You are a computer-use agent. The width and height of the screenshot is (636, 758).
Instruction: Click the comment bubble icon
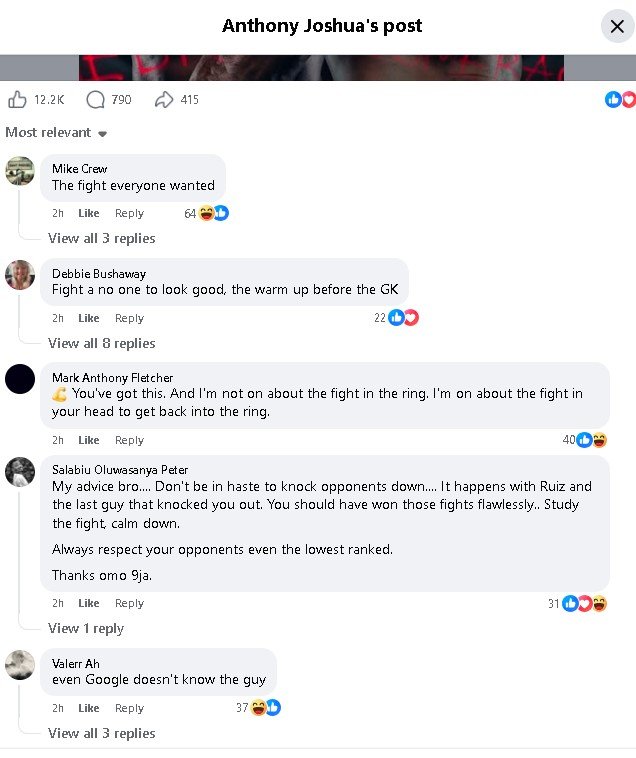pyautogui.click(x=96, y=100)
